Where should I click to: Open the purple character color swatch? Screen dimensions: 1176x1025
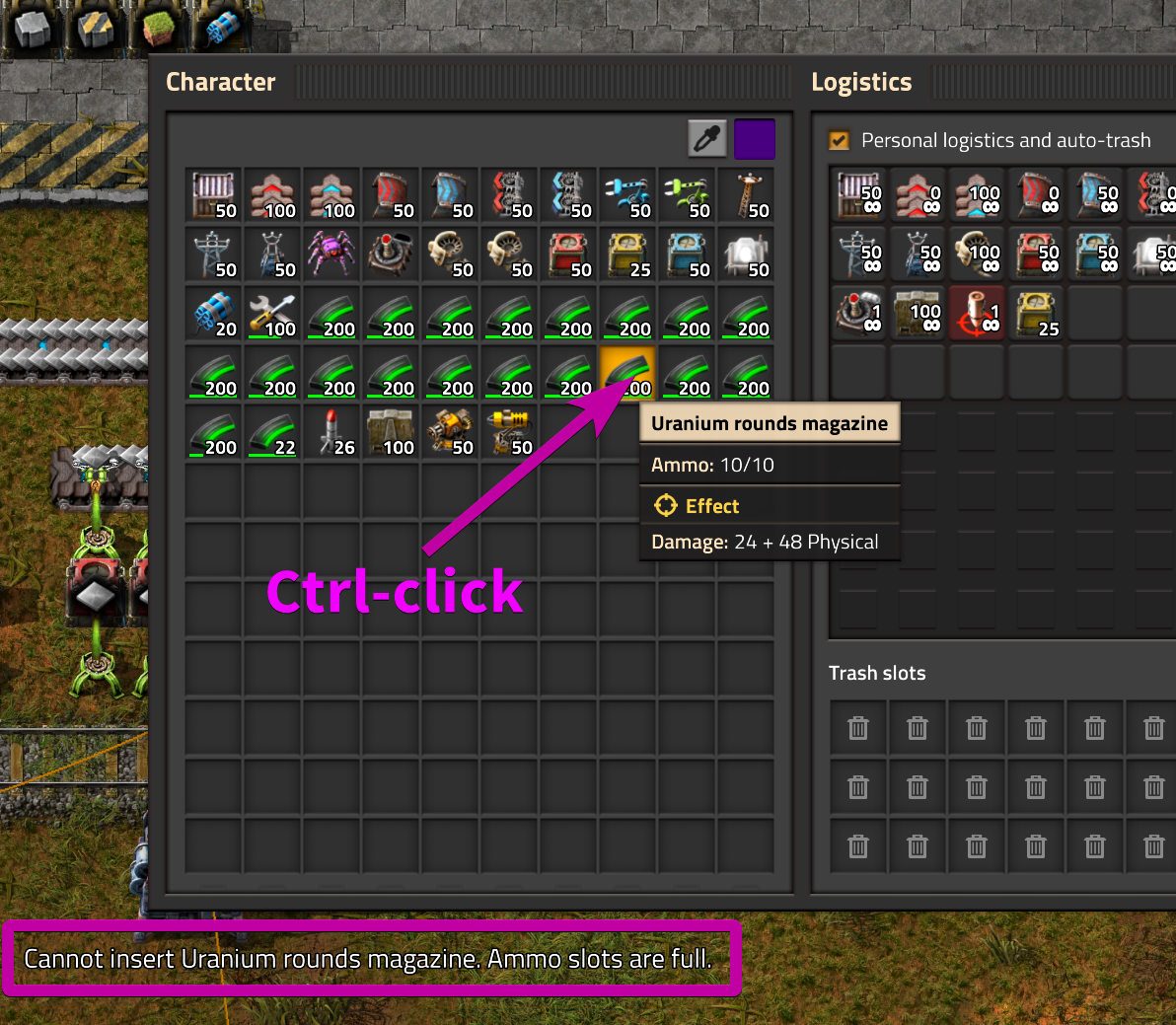click(x=755, y=139)
